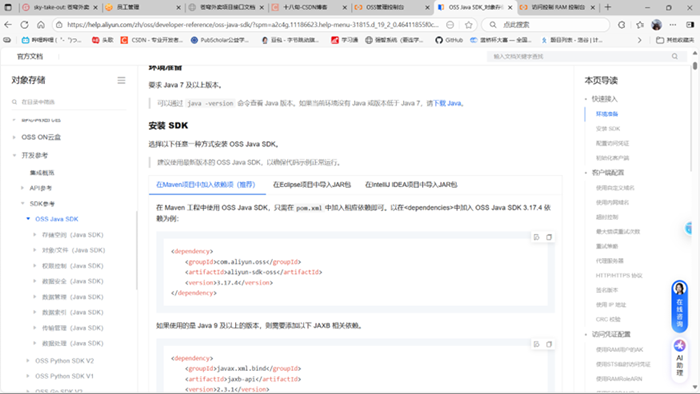The image size is (700, 394).
Task: Jump to 安装 SDK in page guide
Action: [608, 129]
